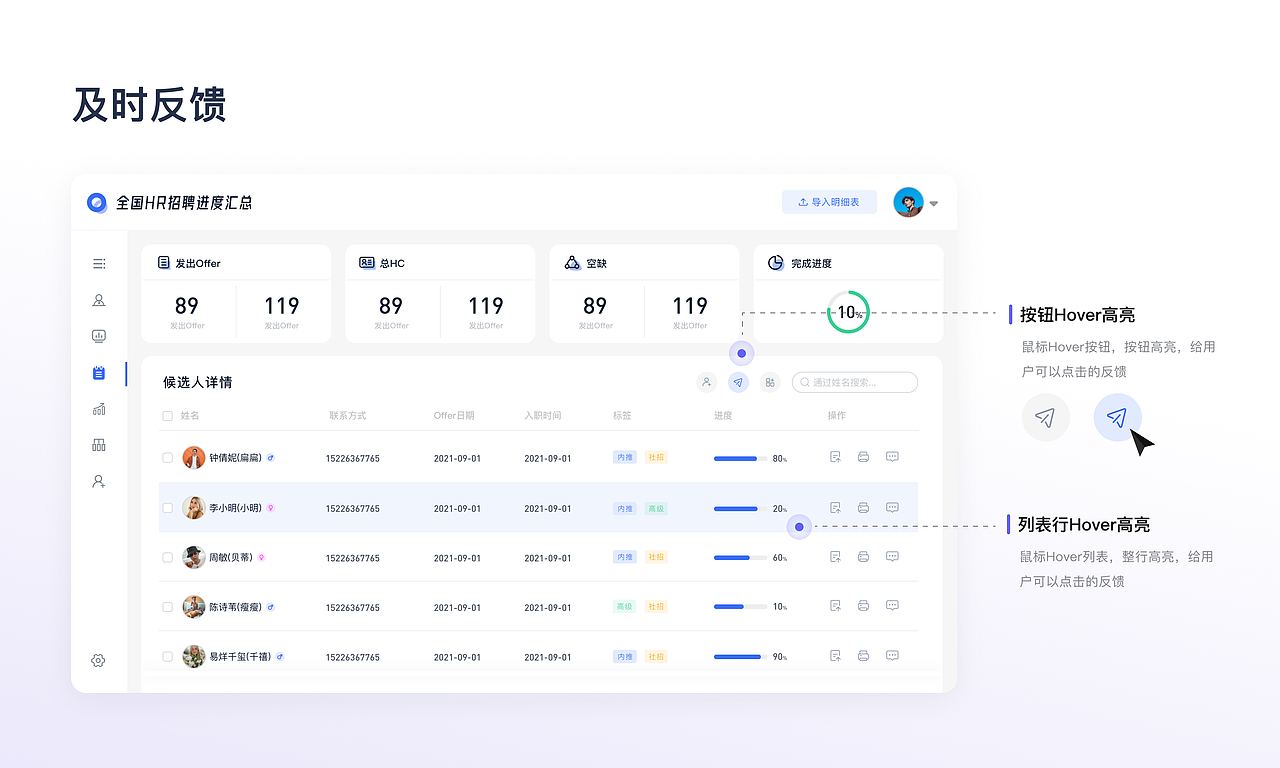Click the search by name field
The image size is (1280, 768).
[x=855, y=382]
